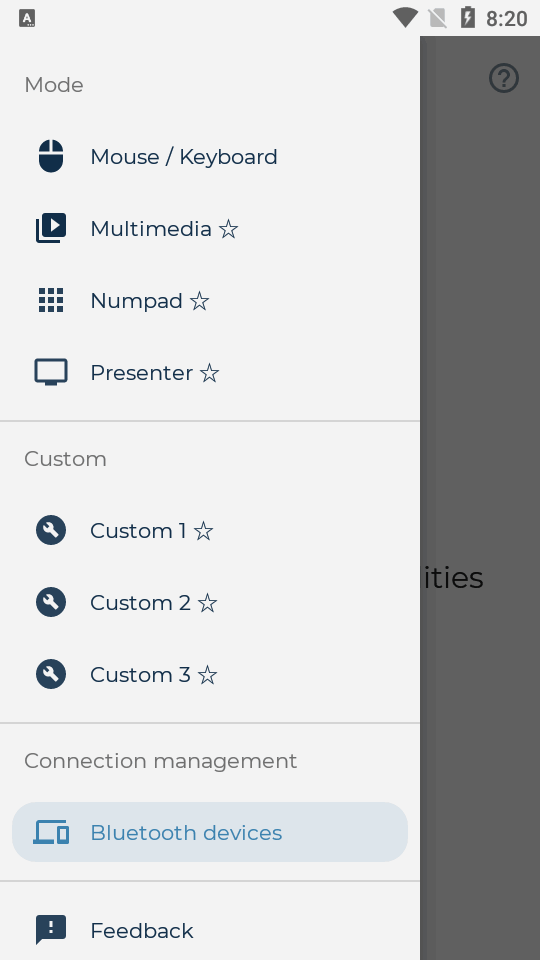Viewport: 540px width, 960px height.
Task: Open the Custom 2 layout
Action: click(x=210, y=602)
